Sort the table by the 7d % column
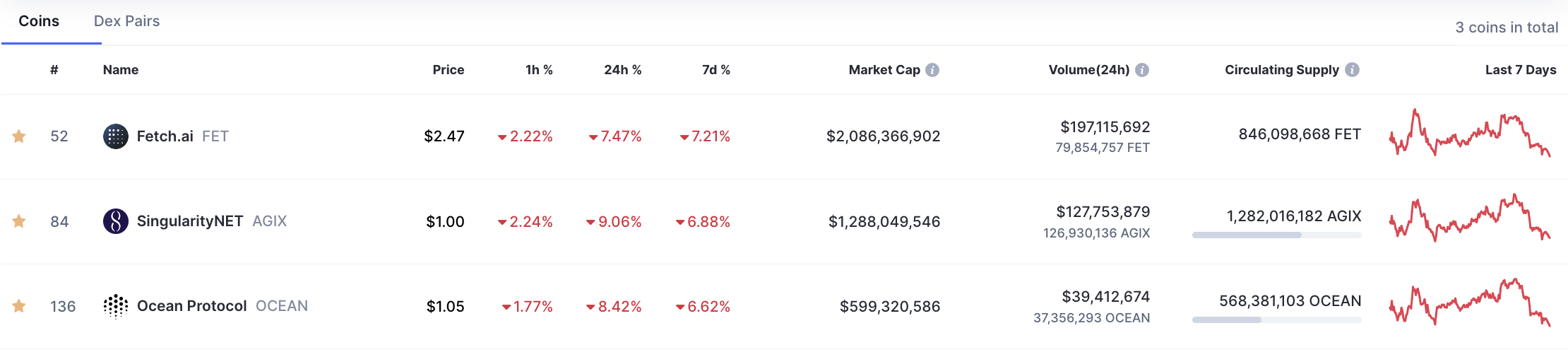This screenshot has height=352, width=1568. (716, 70)
